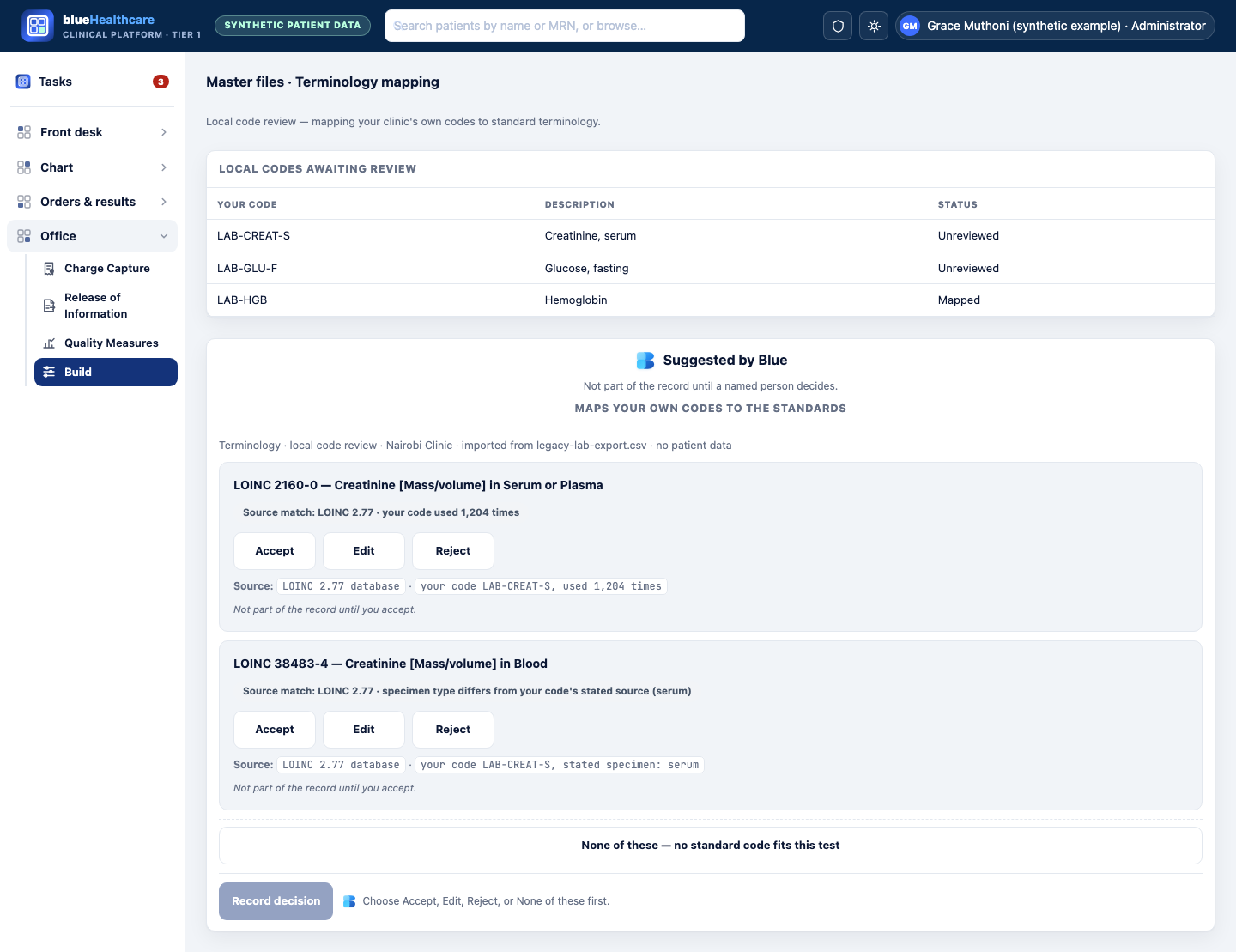Click Blue icon beside Record decision hint

[349, 901]
